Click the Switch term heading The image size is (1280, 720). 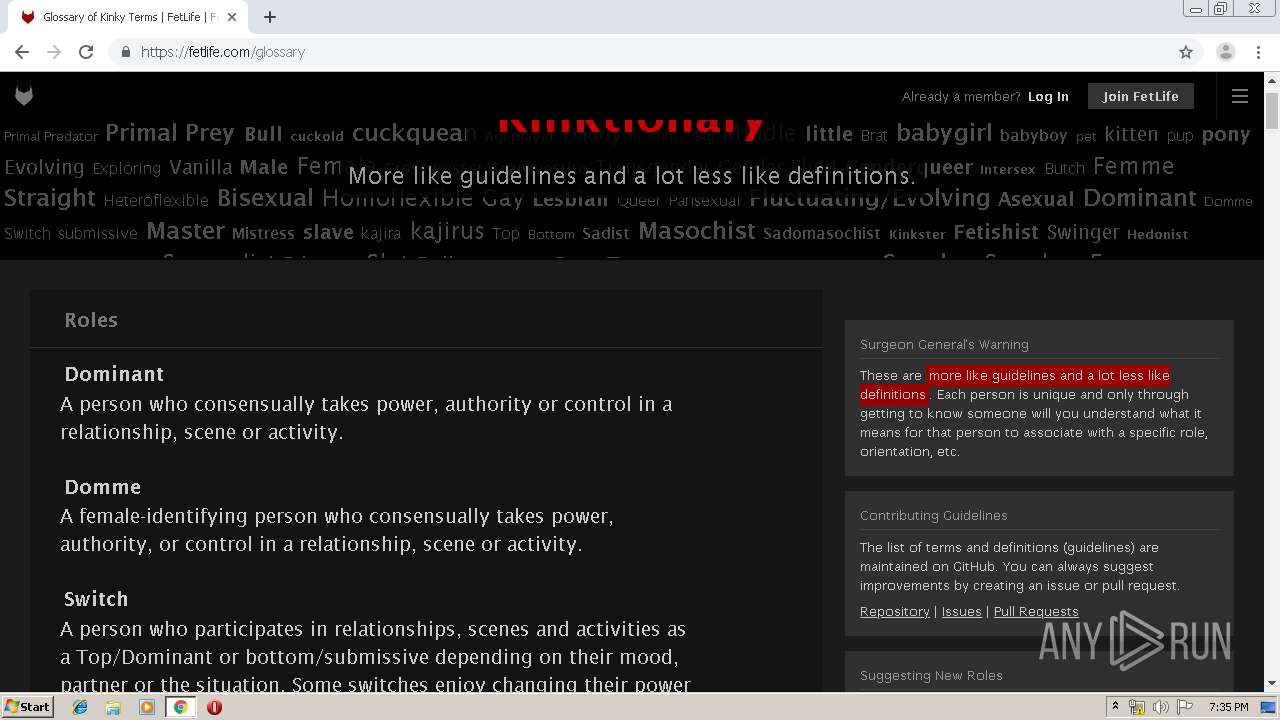[96, 599]
